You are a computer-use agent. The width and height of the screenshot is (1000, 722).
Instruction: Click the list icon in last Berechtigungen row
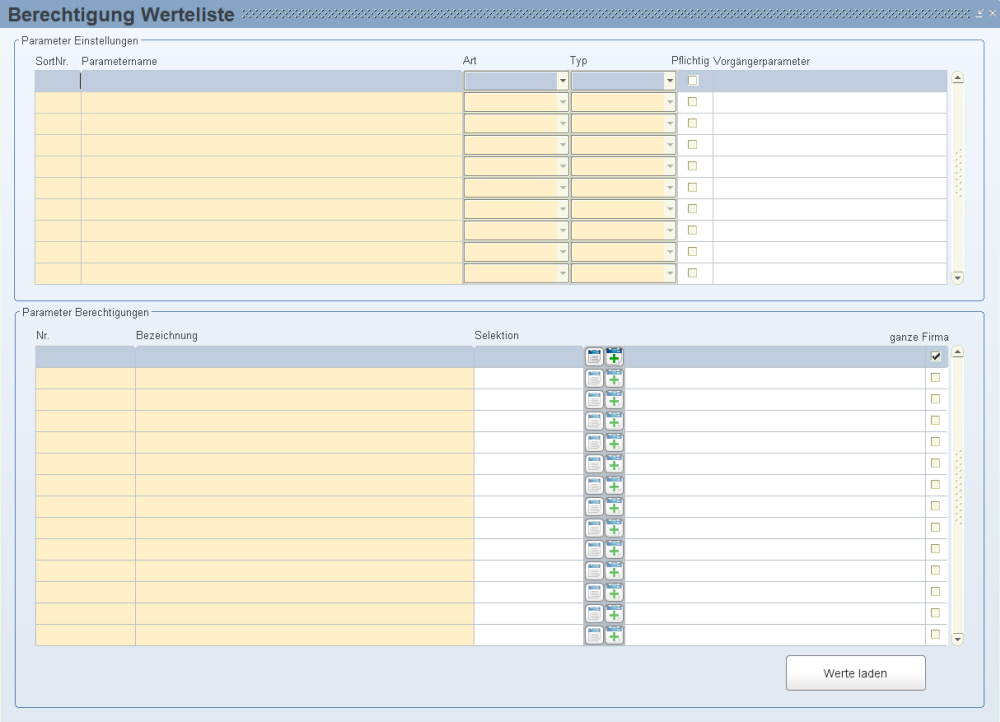click(x=594, y=635)
